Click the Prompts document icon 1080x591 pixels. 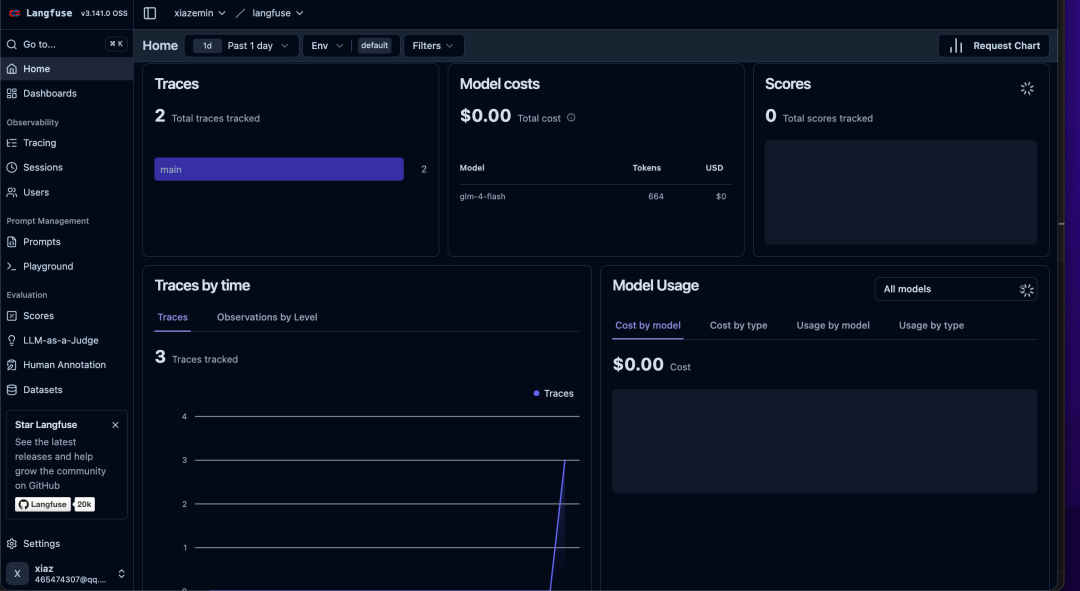[x=12, y=242]
